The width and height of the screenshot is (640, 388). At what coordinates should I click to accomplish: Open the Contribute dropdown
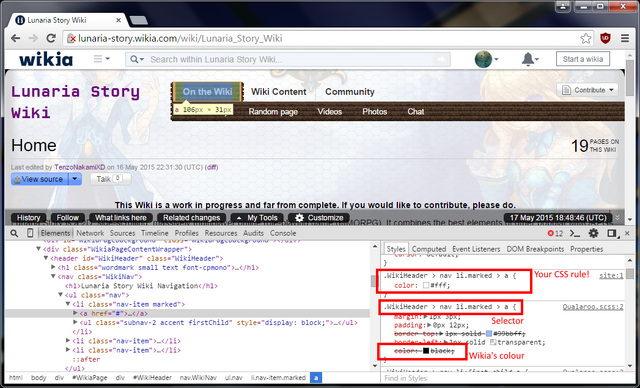click(x=587, y=90)
